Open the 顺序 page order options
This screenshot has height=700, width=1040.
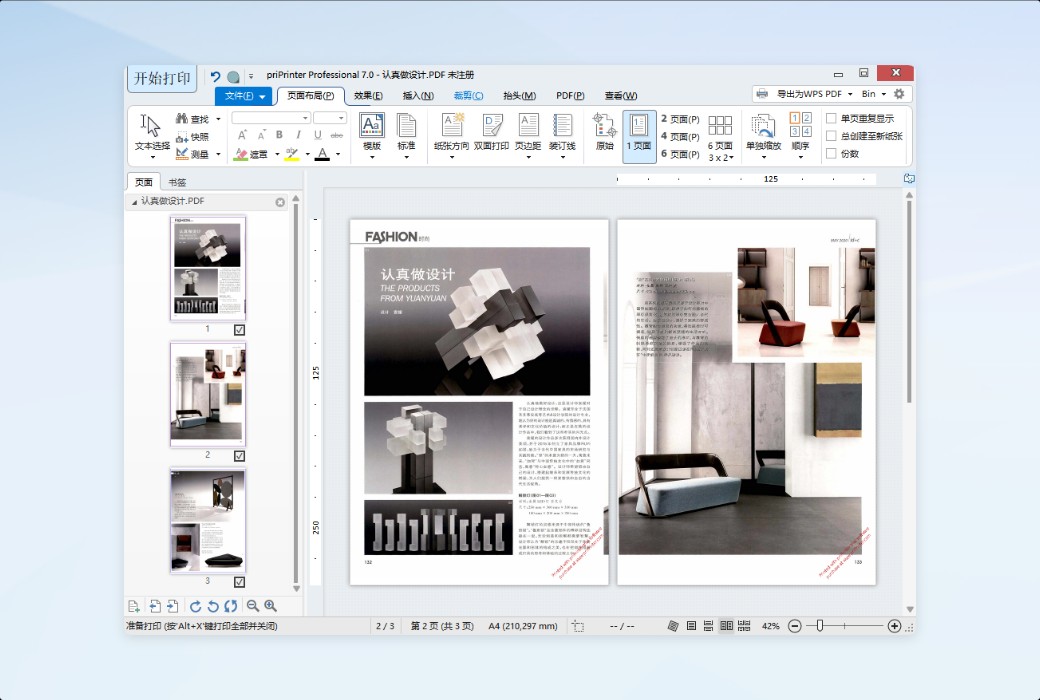[x=801, y=136]
